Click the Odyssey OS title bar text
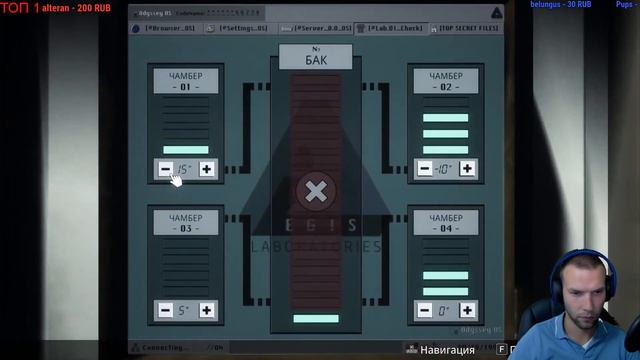The width and height of the screenshot is (640, 360). [x=155, y=13]
